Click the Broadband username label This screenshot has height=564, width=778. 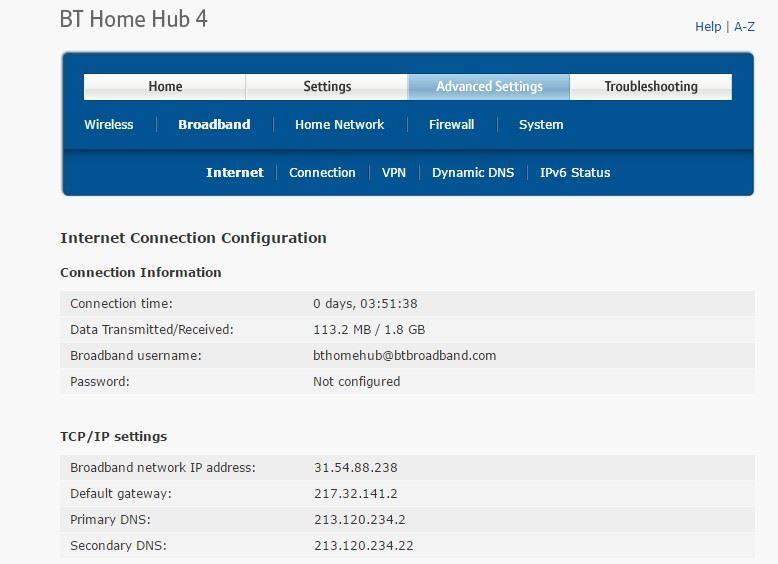point(136,356)
